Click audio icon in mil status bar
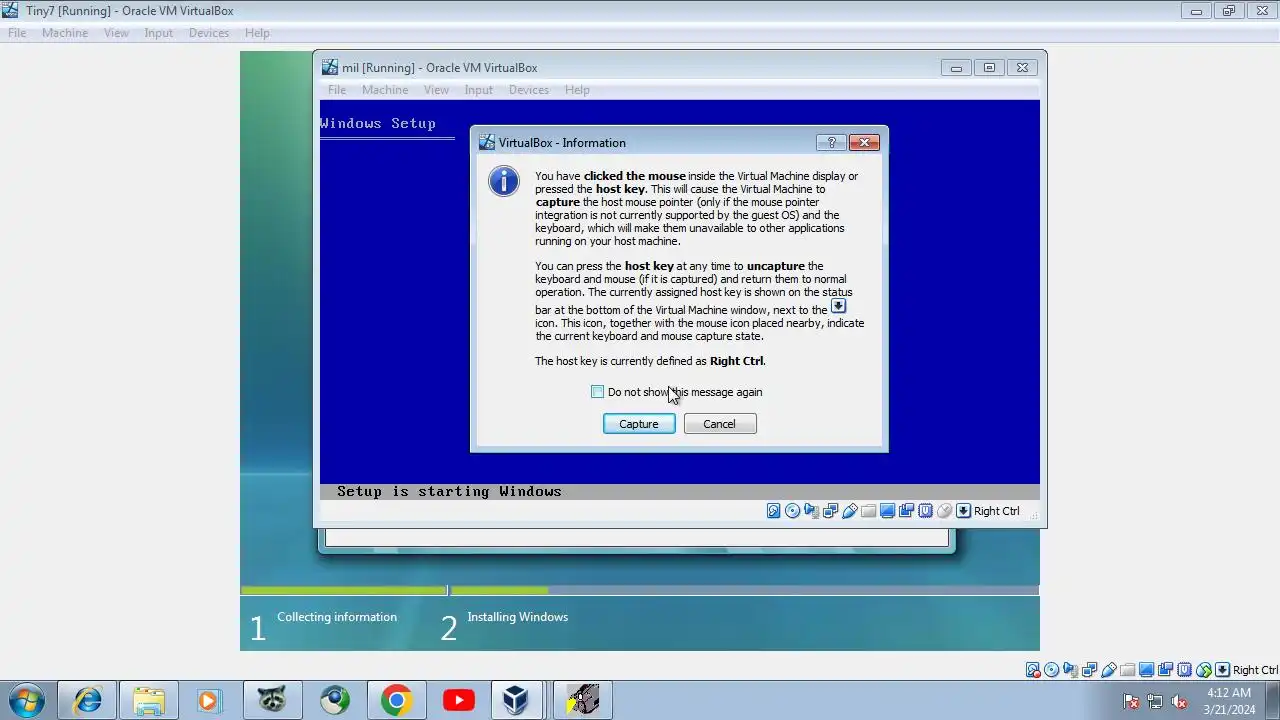The height and width of the screenshot is (720, 1280). (x=811, y=511)
